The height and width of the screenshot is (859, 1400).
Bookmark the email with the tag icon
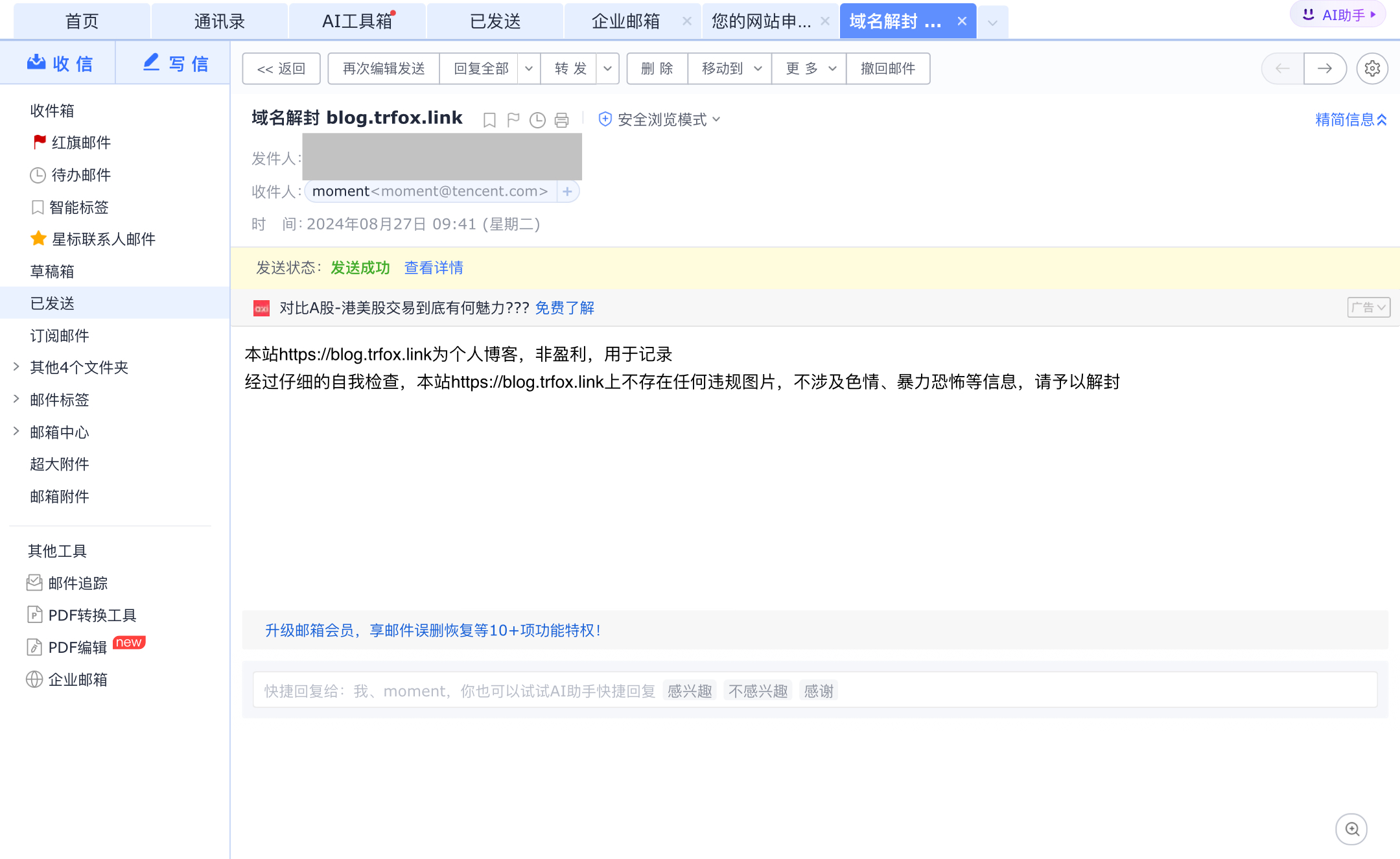tap(489, 119)
